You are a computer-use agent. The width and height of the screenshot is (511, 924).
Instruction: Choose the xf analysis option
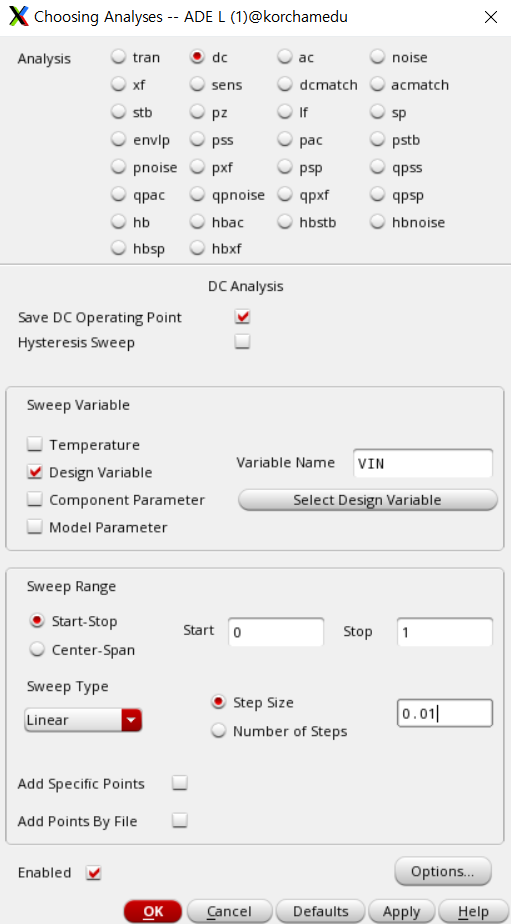click(x=119, y=84)
